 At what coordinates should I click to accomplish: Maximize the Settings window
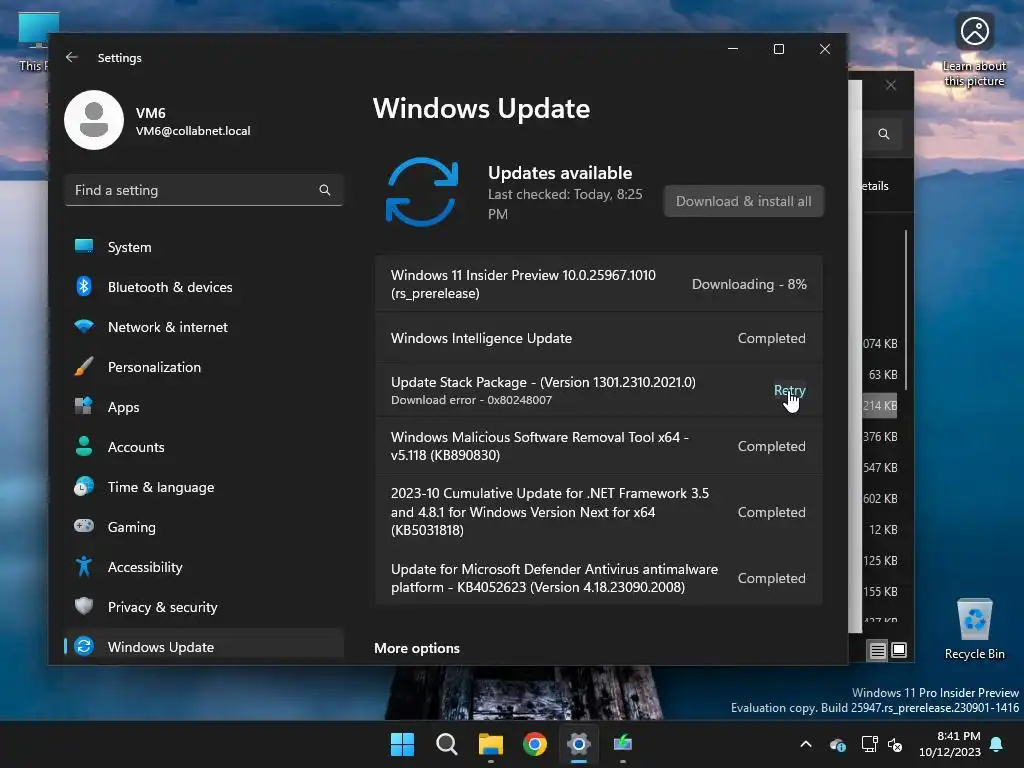pos(778,49)
